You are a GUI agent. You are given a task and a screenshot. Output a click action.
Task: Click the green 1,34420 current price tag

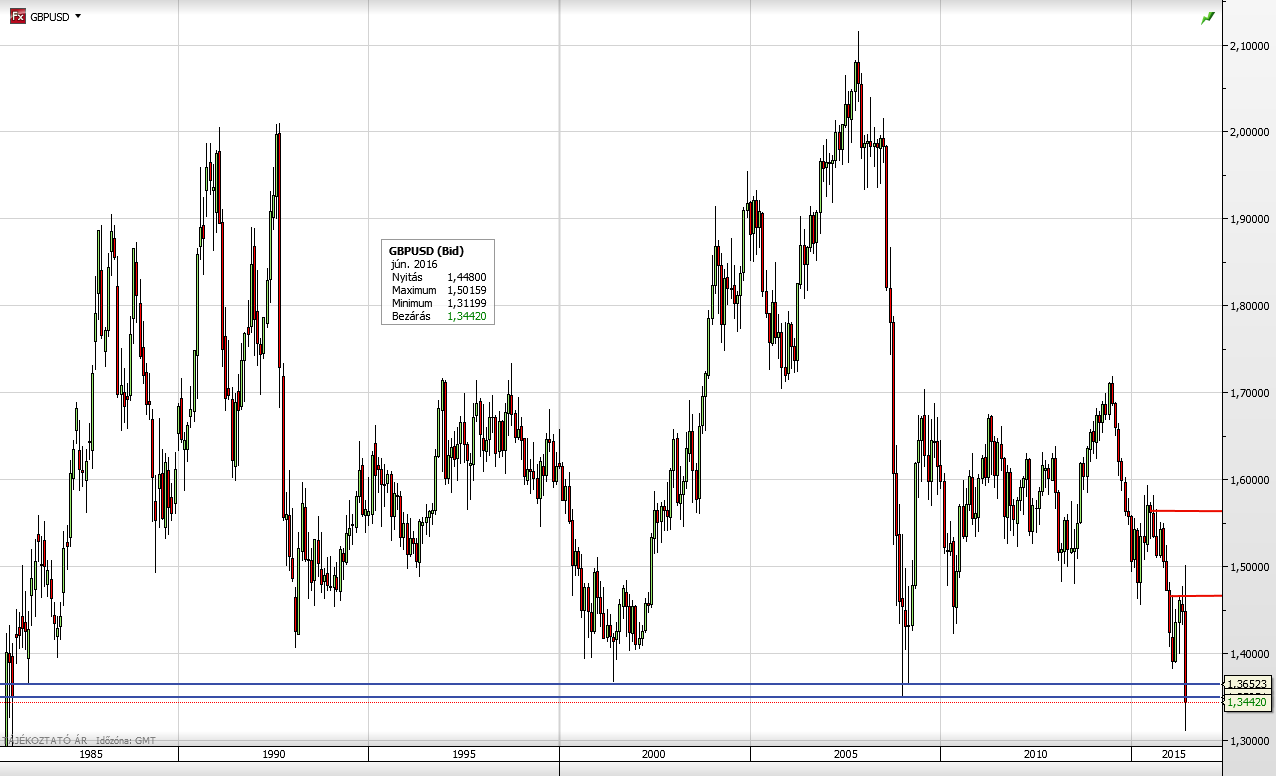(x=1249, y=702)
